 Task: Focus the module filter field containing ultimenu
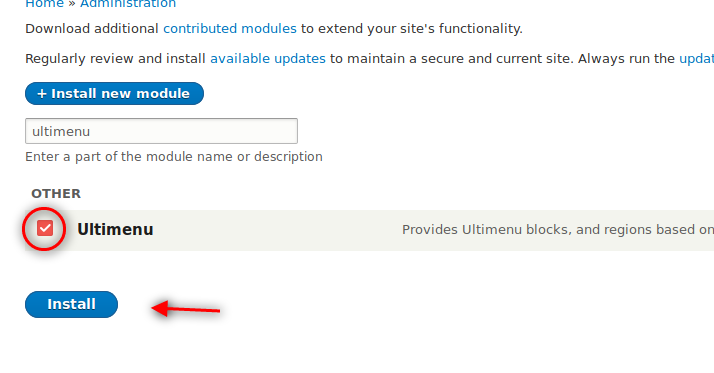pos(161,131)
